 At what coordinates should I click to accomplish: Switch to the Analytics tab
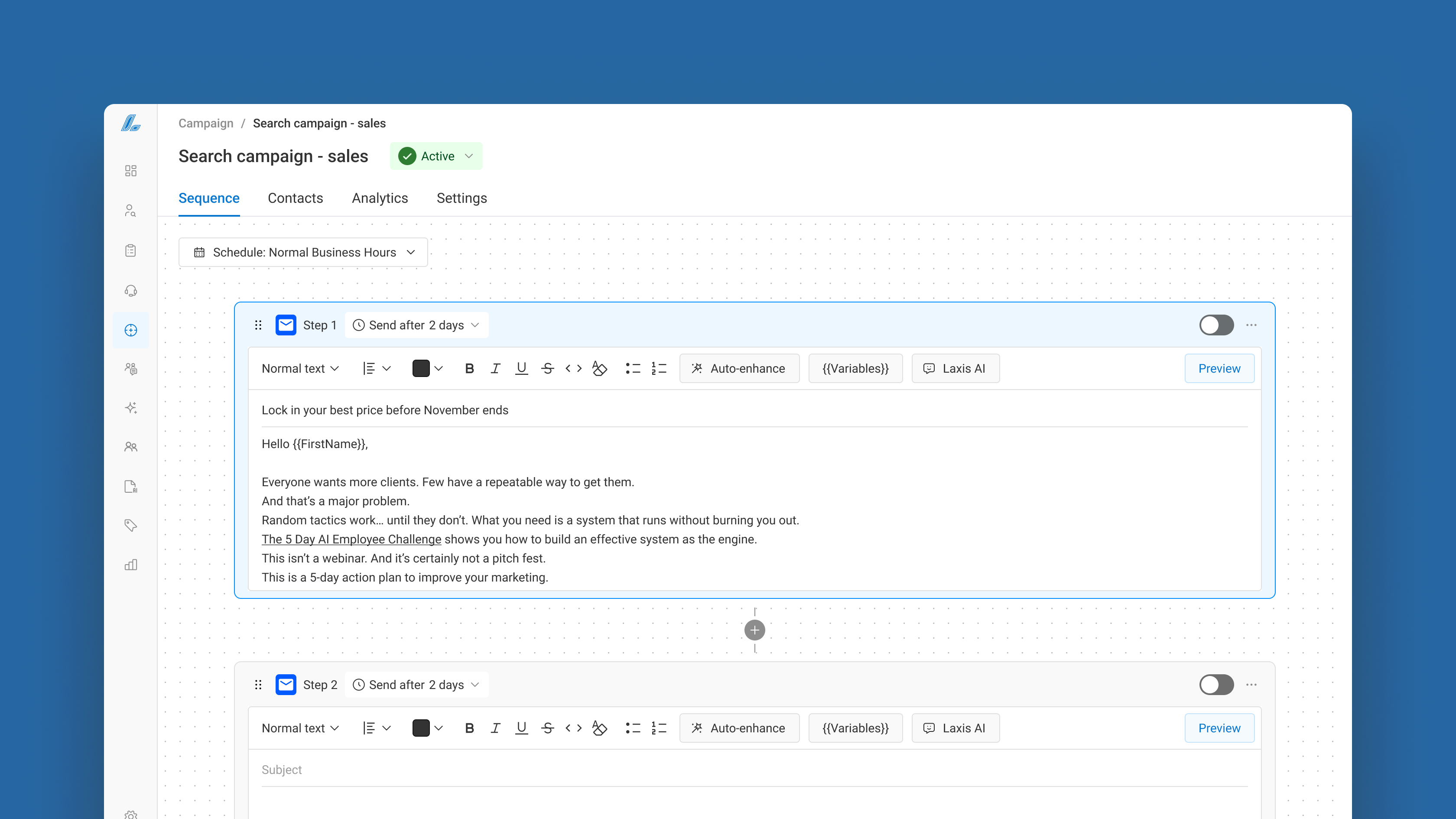(379, 198)
